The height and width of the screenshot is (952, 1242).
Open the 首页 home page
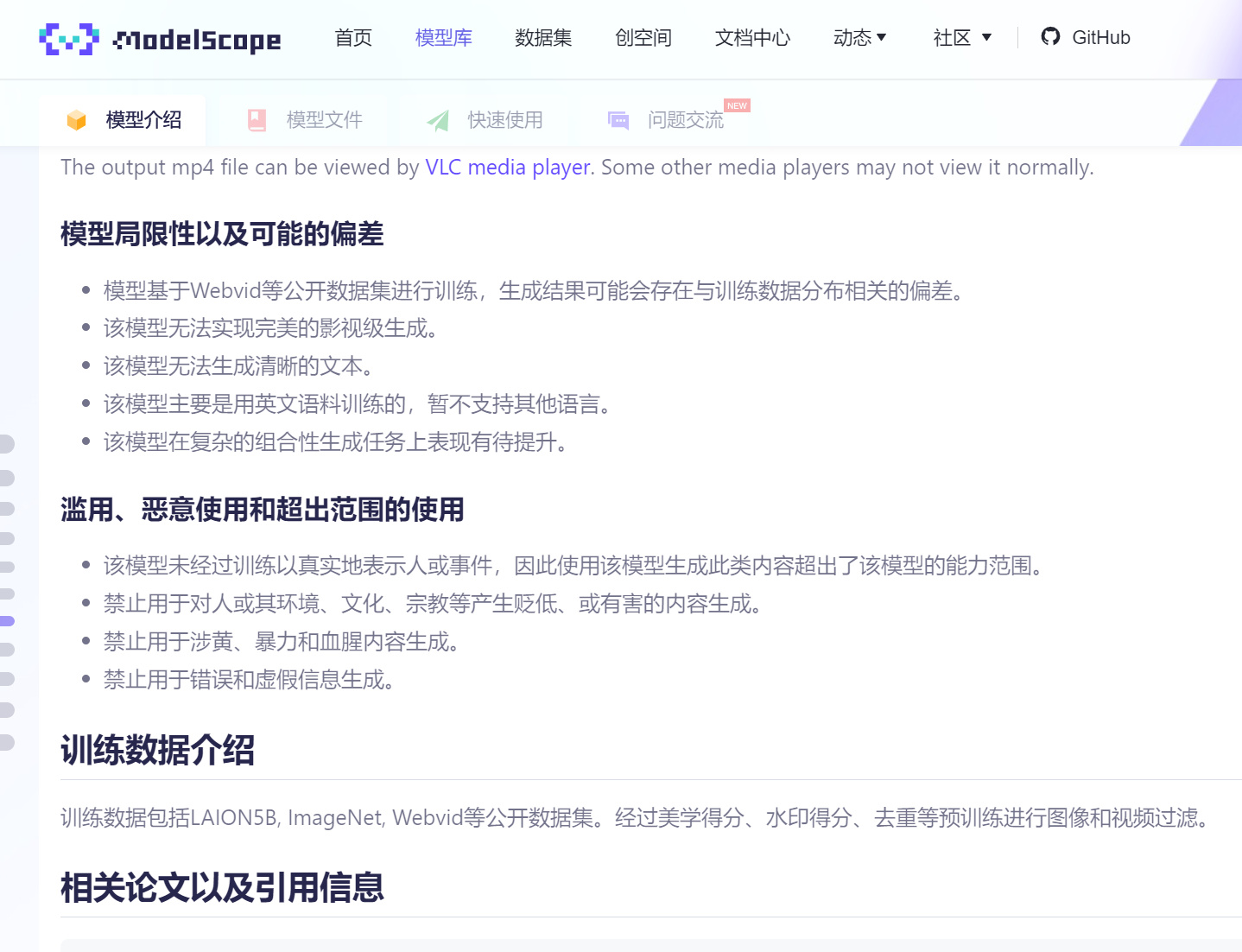coord(353,37)
